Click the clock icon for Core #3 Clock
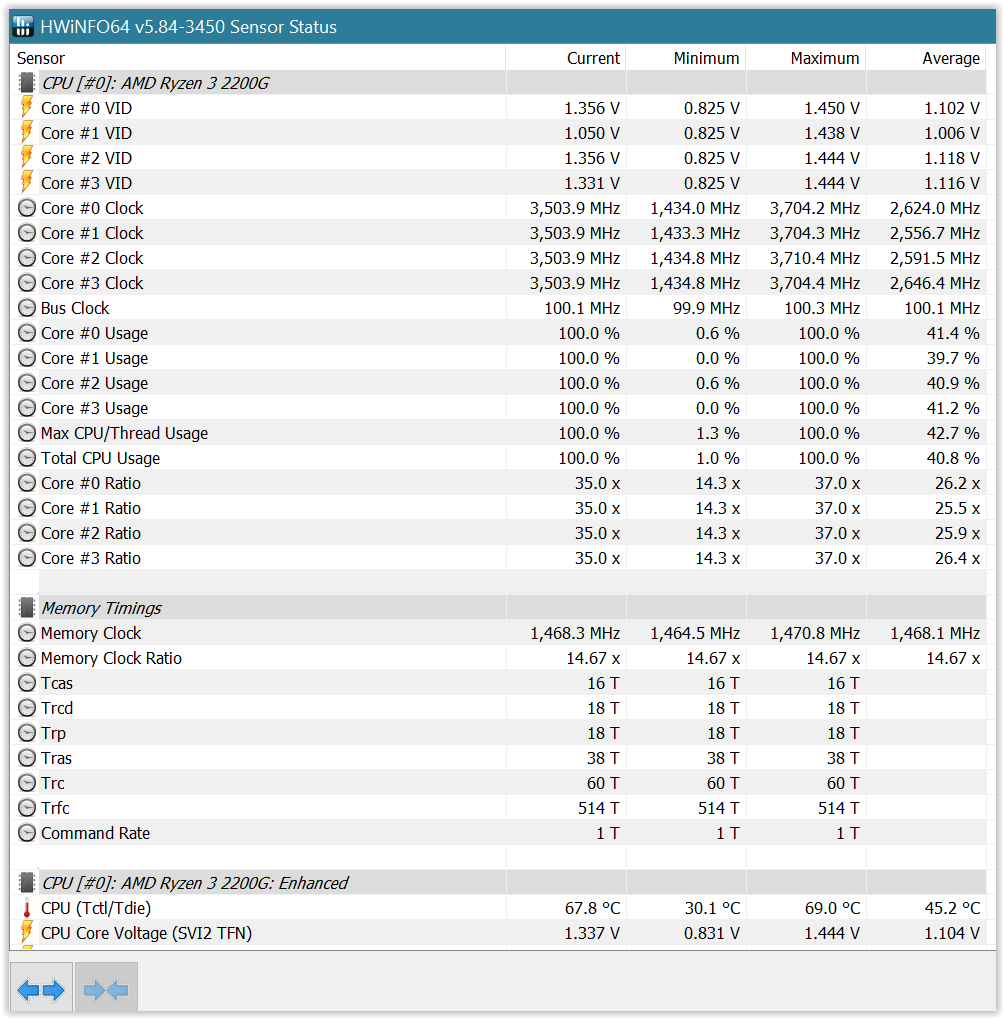 point(27,283)
